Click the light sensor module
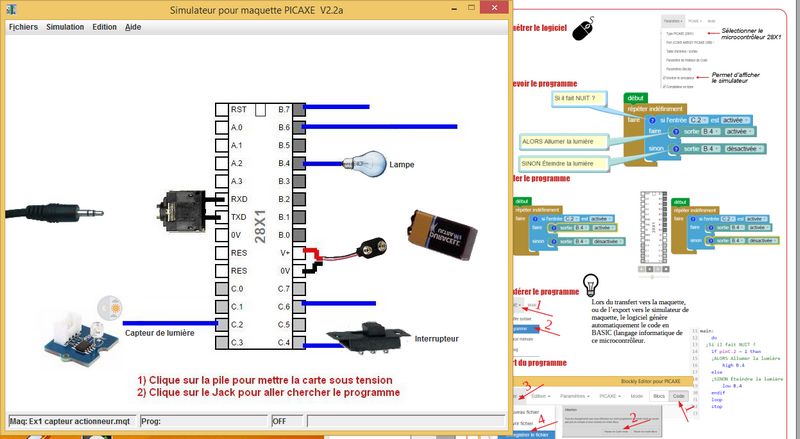This screenshot has width=800, height=439. 76,330
